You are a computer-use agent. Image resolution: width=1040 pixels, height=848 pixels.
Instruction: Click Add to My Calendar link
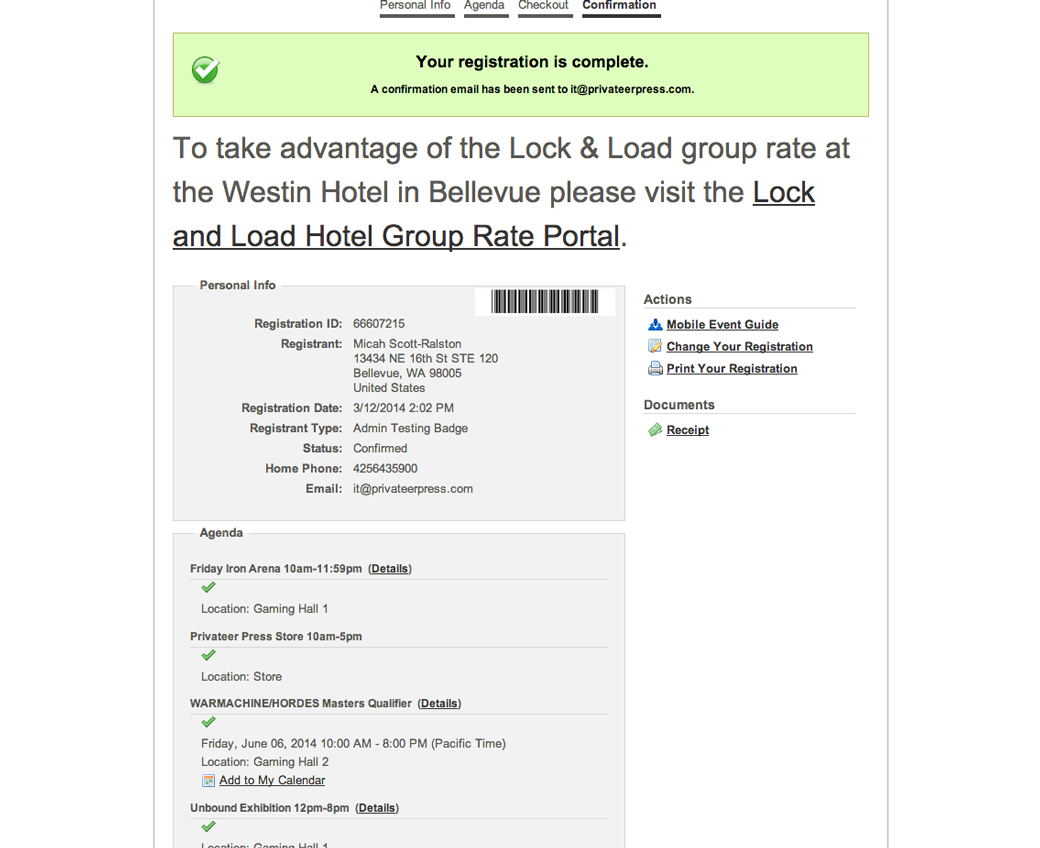tap(272, 781)
